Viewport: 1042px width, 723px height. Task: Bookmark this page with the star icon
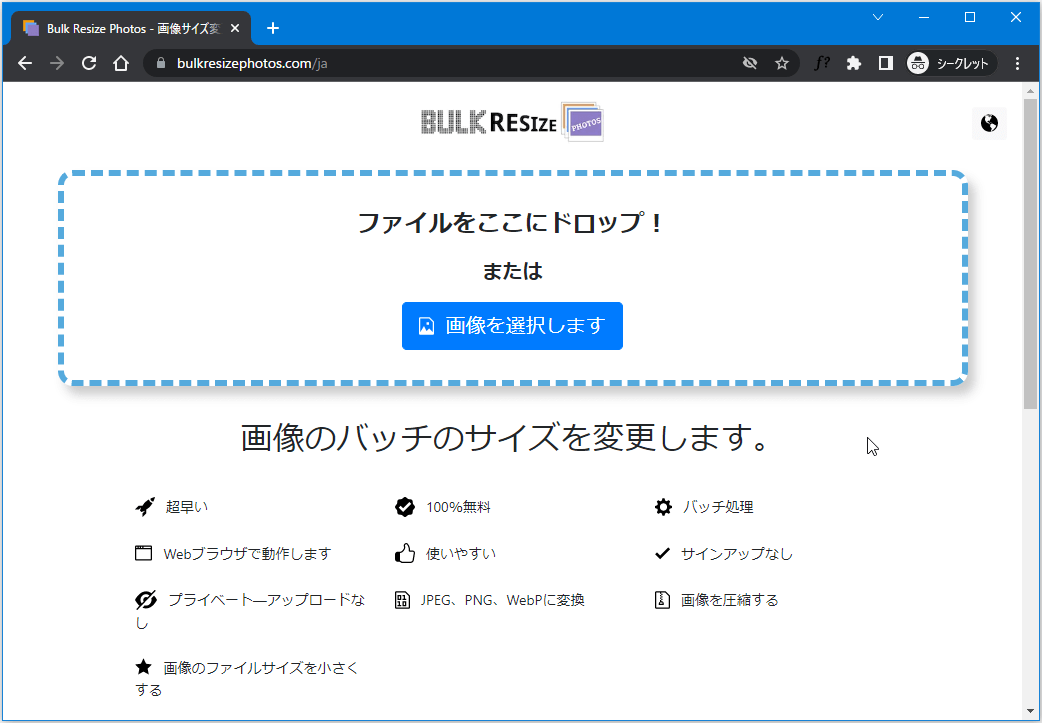[x=782, y=64]
